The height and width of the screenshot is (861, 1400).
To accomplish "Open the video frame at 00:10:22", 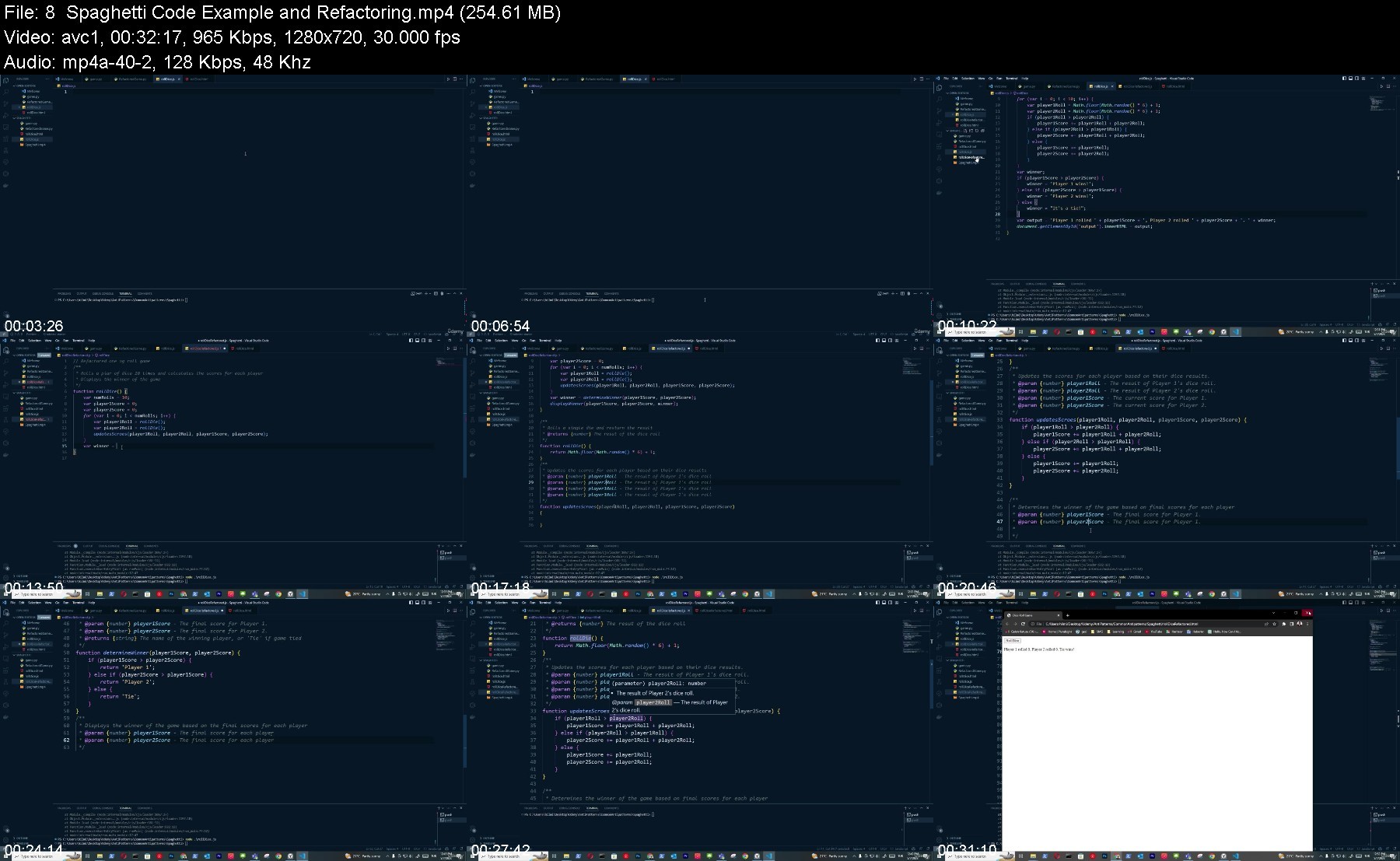I will pos(1167,205).
